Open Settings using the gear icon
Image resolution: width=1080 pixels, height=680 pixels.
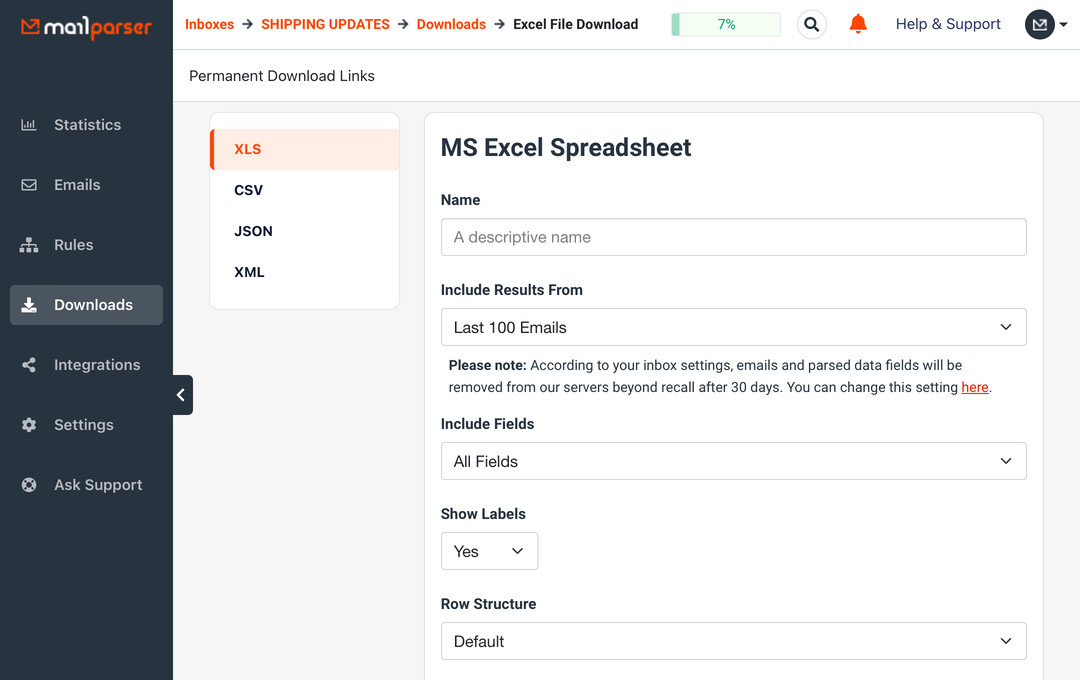pos(29,424)
